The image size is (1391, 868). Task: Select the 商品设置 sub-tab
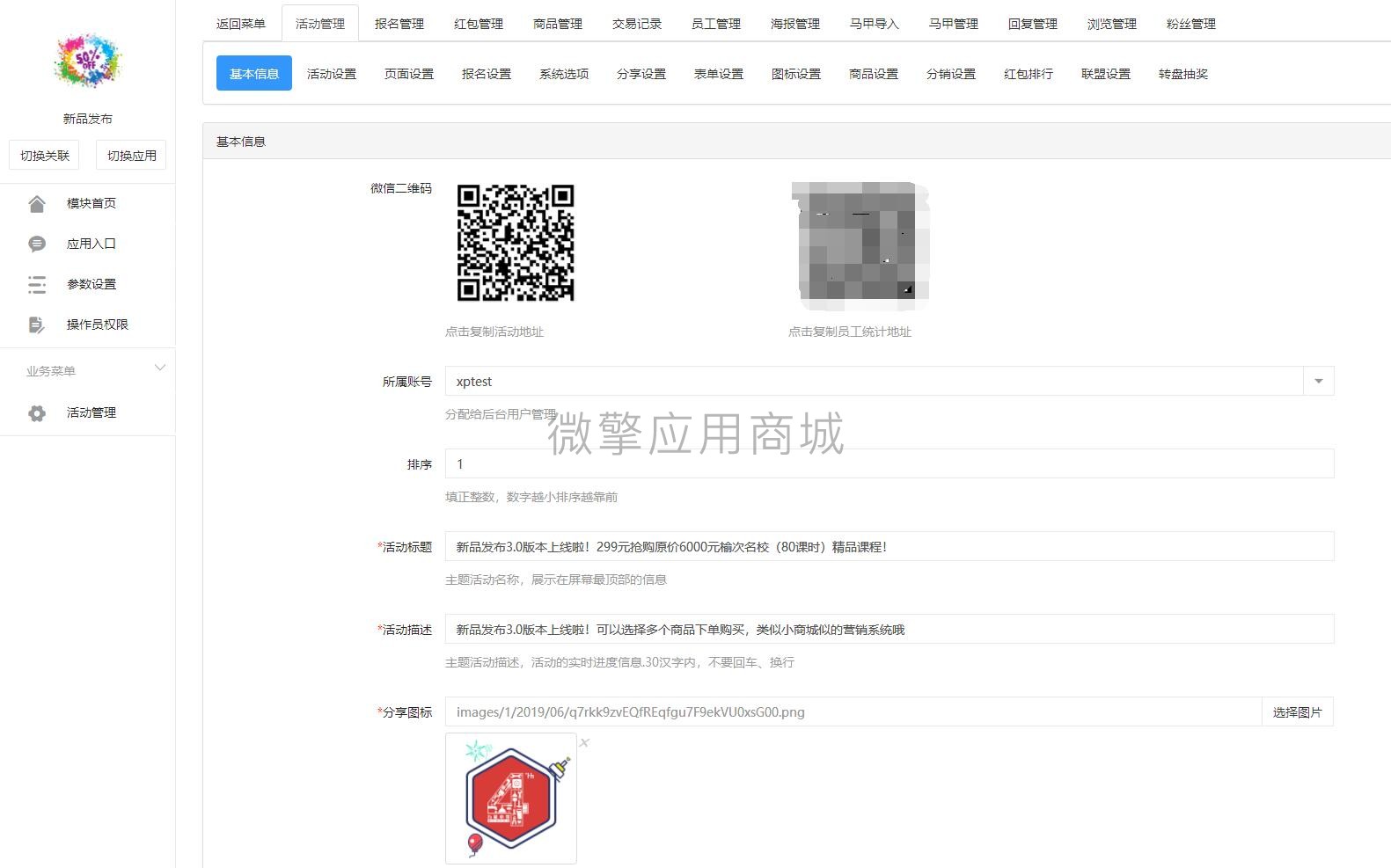click(874, 74)
